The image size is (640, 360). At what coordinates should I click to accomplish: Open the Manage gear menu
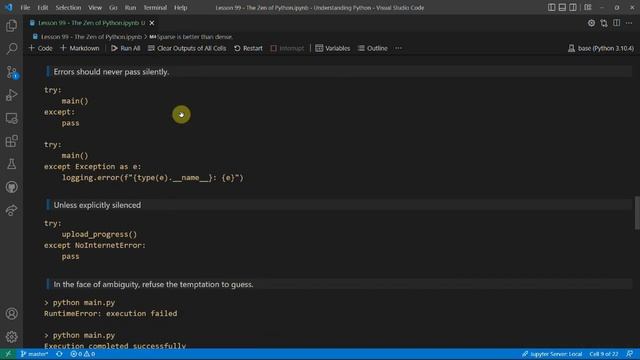click(11, 337)
